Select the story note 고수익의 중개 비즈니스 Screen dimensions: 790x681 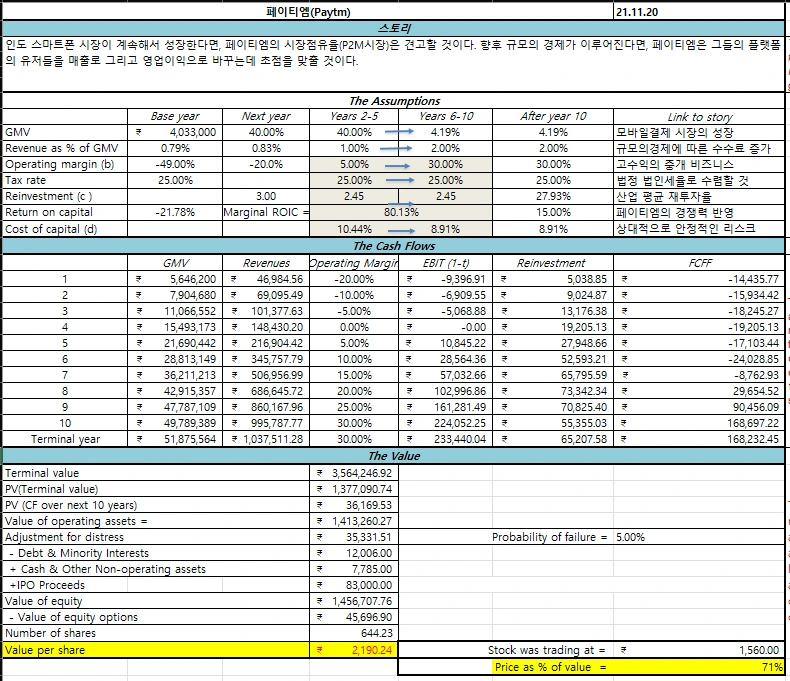(x=699, y=164)
